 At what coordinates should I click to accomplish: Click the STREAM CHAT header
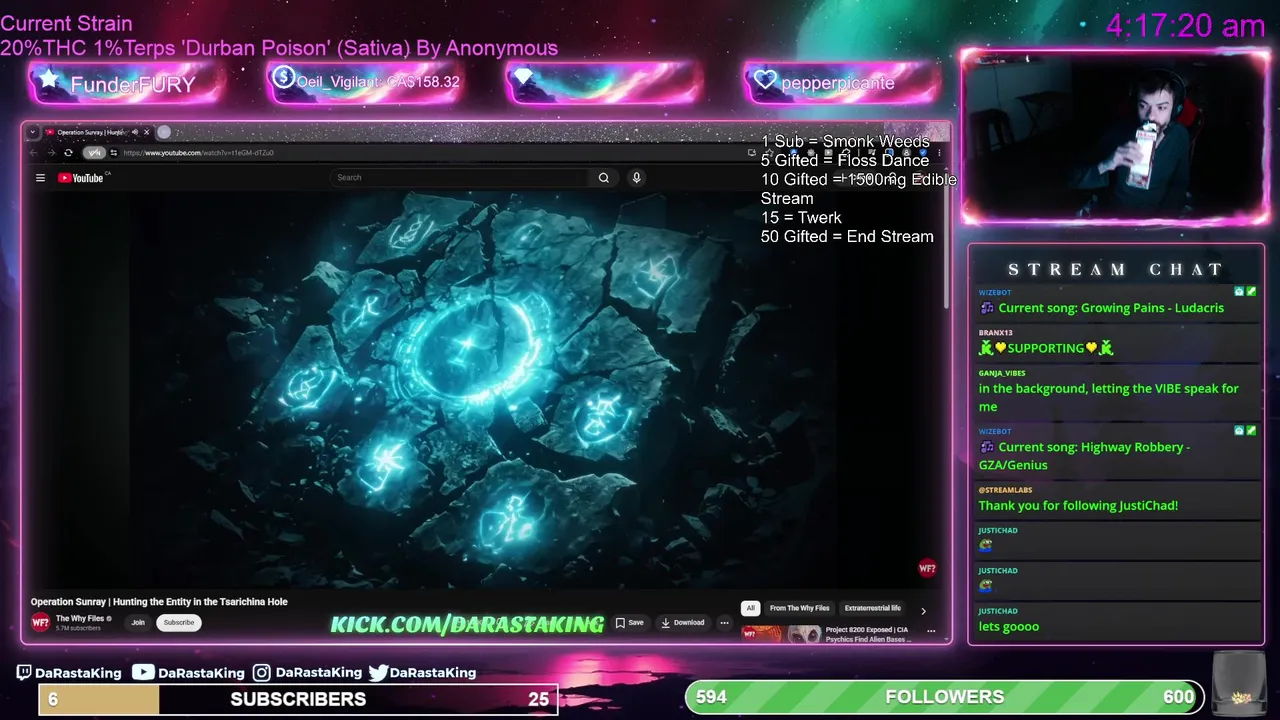click(1115, 270)
